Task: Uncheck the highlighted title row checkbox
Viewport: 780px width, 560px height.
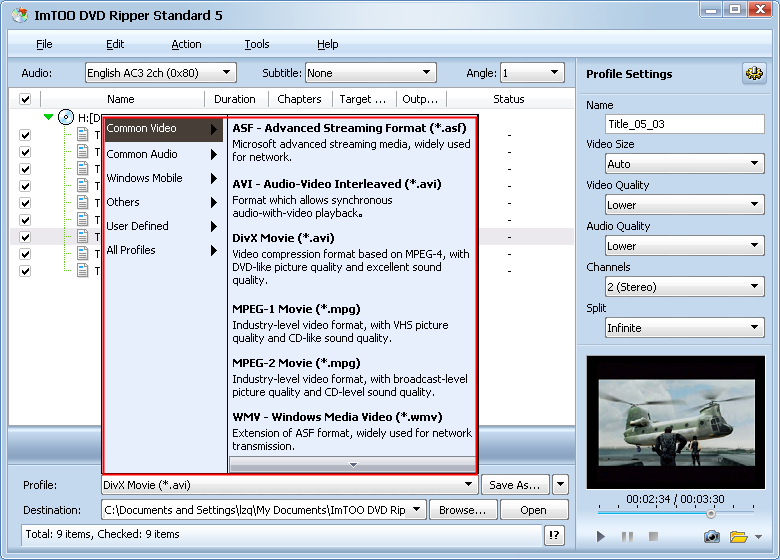Action: [x=25, y=237]
